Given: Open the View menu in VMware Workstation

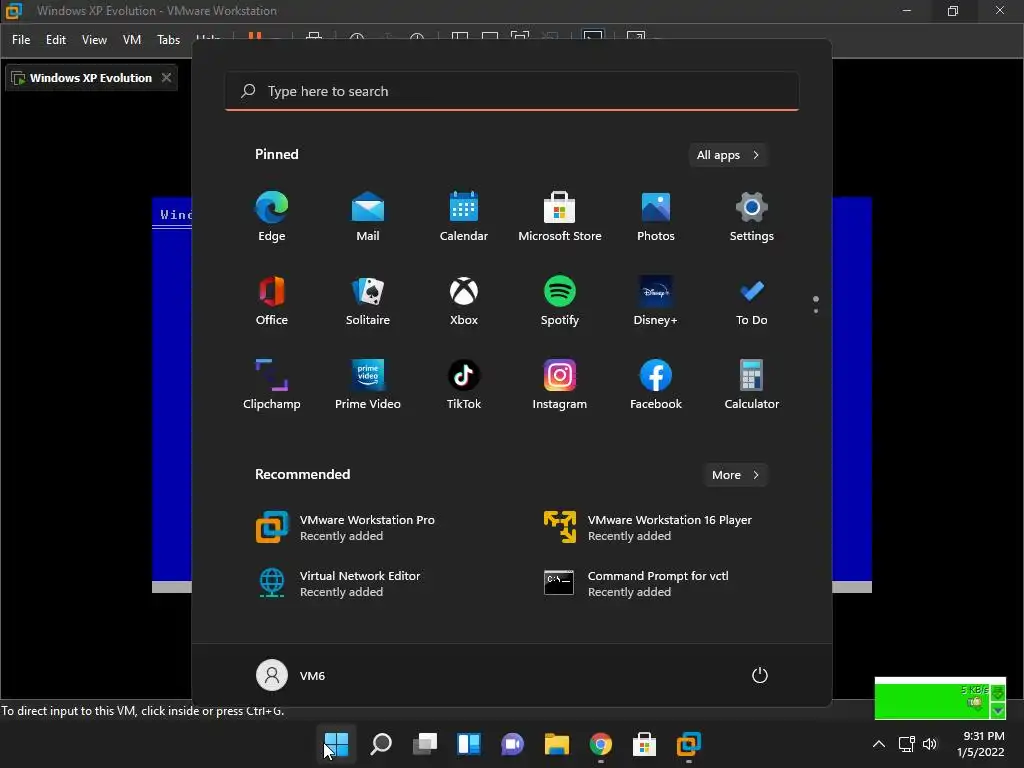Looking at the screenshot, I should [94, 40].
